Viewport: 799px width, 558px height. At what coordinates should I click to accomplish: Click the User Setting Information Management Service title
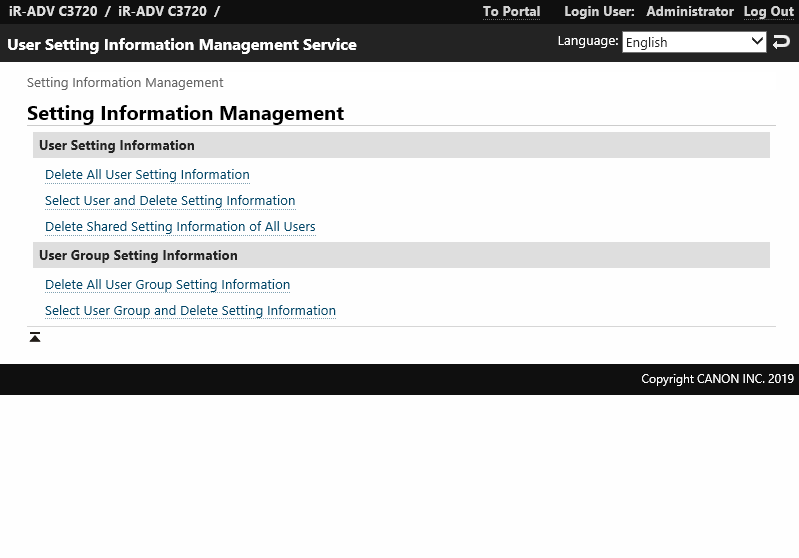182,45
